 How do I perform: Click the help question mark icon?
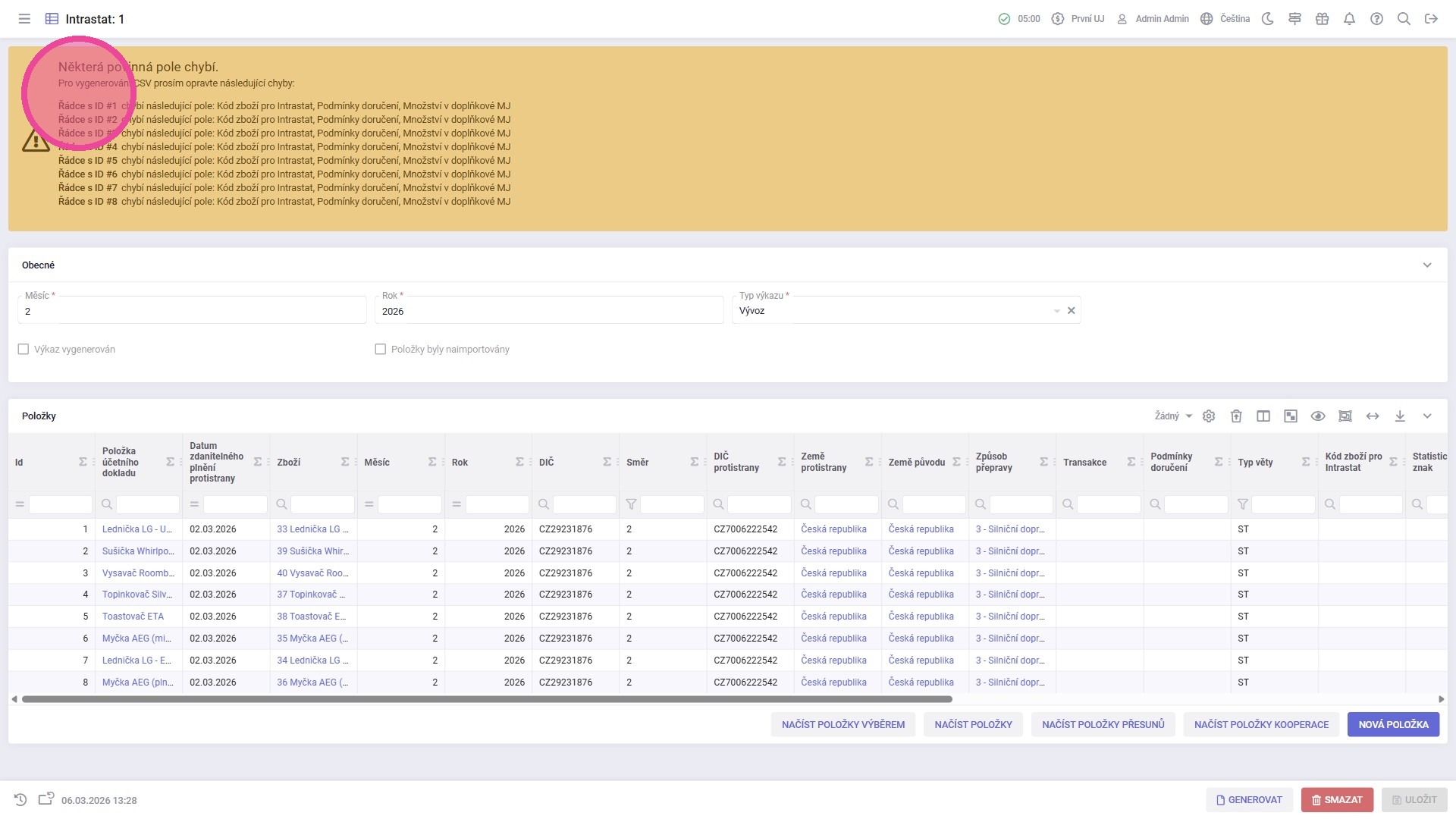(x=1376, y=19)
